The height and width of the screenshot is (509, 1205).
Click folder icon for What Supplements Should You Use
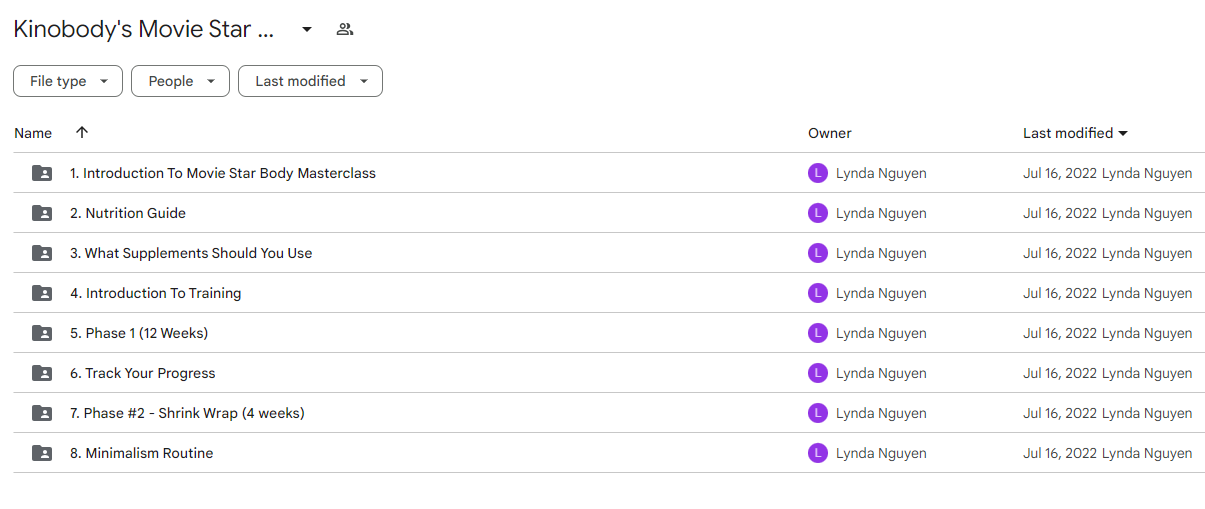click(42, 253)
